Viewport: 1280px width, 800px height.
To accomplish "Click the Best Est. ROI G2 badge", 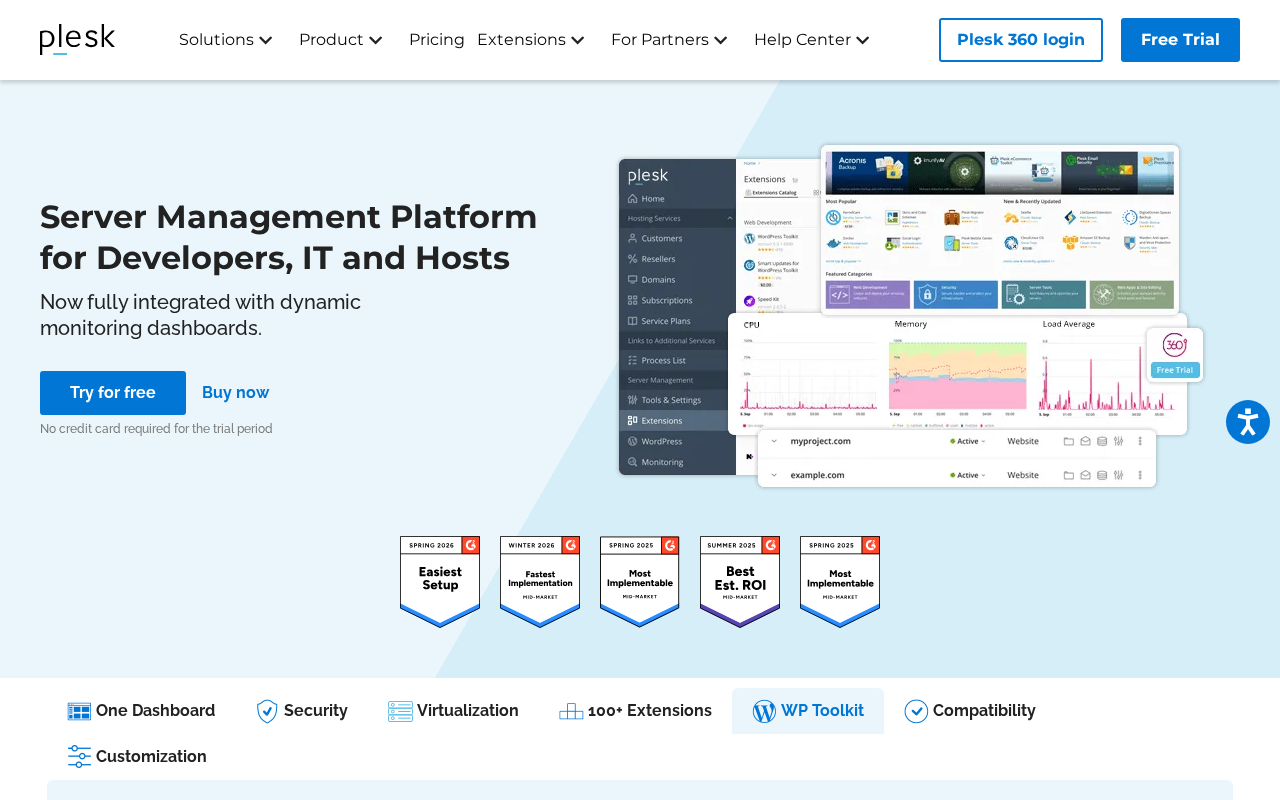I will coord(740,582).
